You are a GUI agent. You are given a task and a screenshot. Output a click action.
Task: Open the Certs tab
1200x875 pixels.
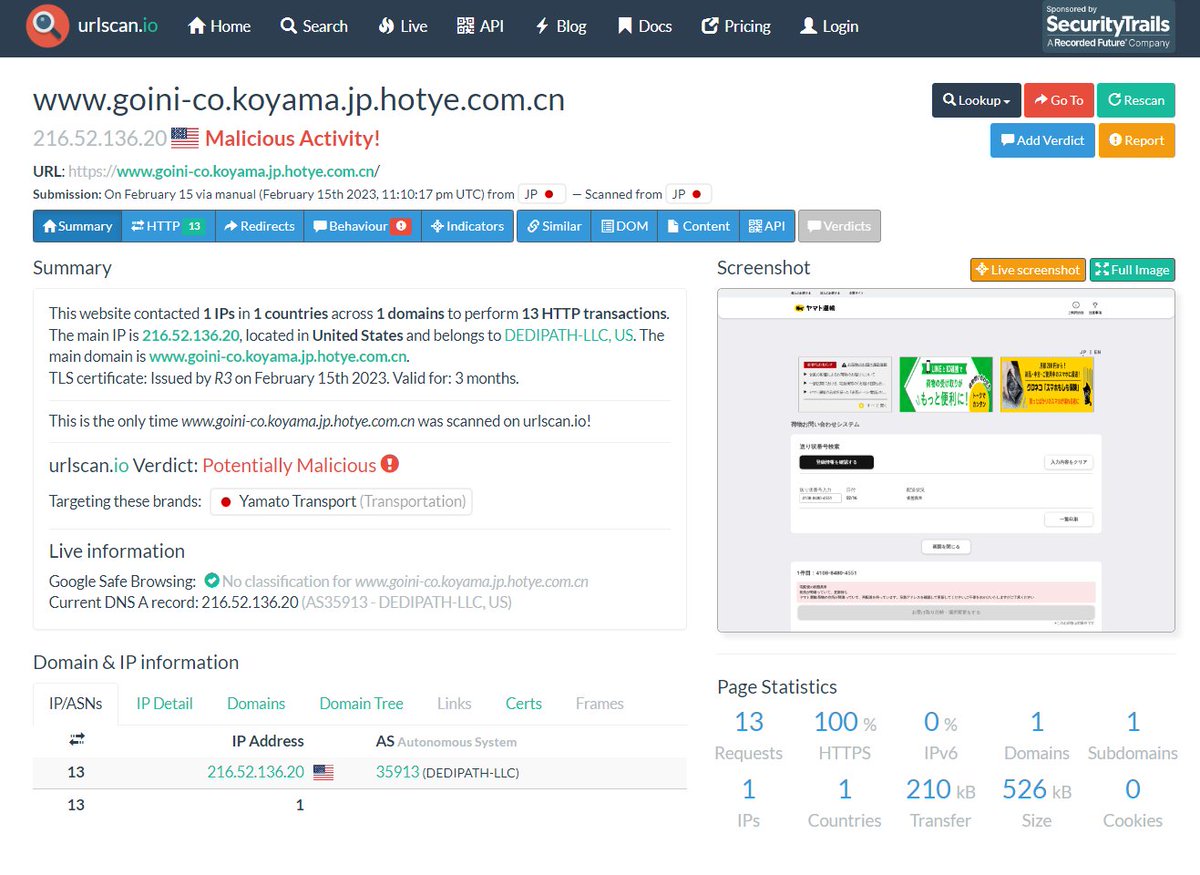[x=523, y=703]
